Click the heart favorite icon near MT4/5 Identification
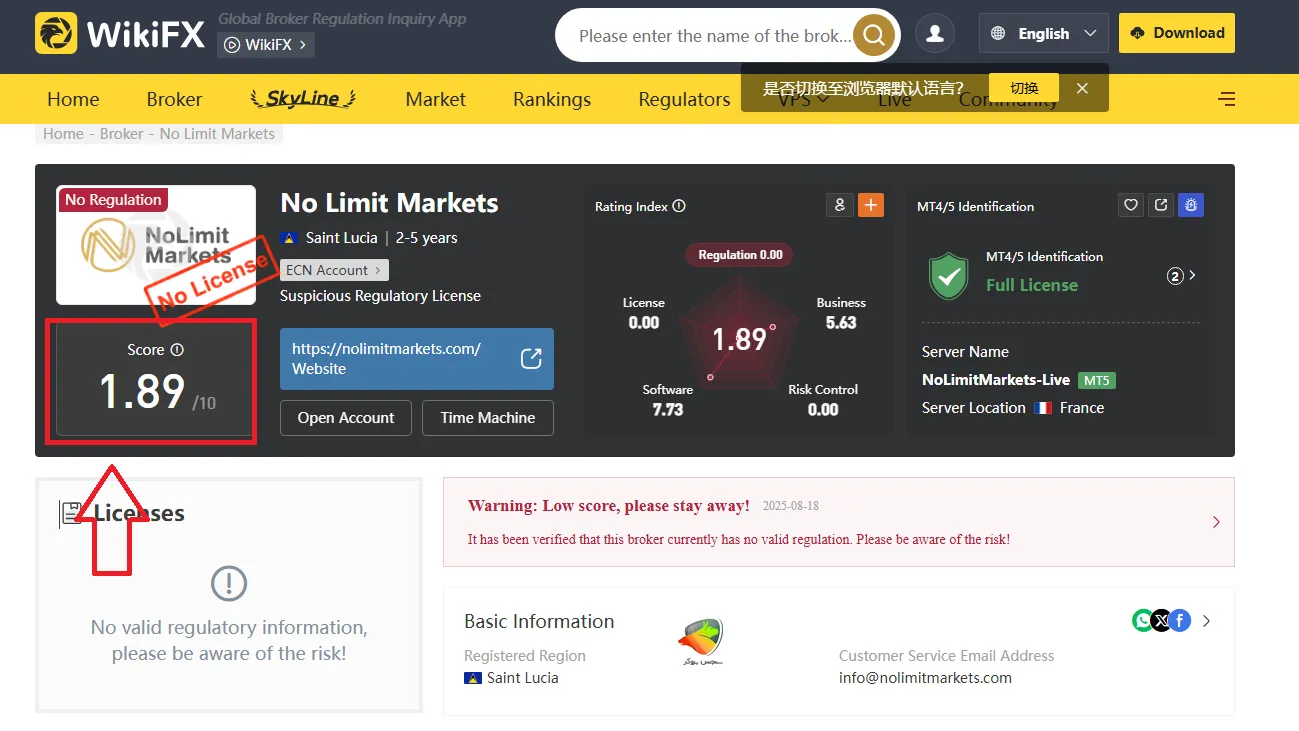The width and height of the screenshot is (1299, 731). pos(1130,205)
